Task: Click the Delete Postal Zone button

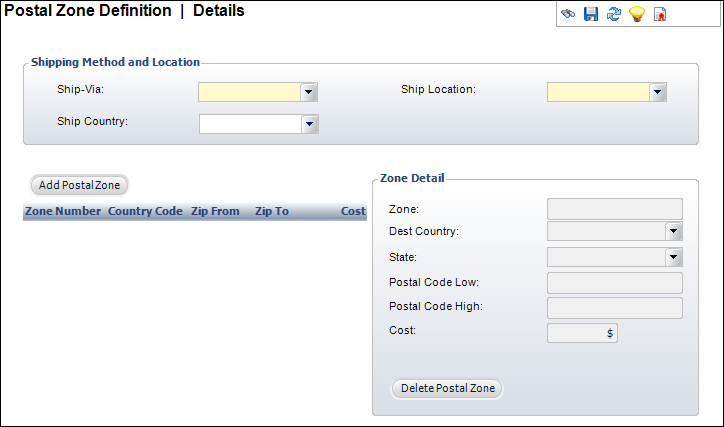Action: 447,388
